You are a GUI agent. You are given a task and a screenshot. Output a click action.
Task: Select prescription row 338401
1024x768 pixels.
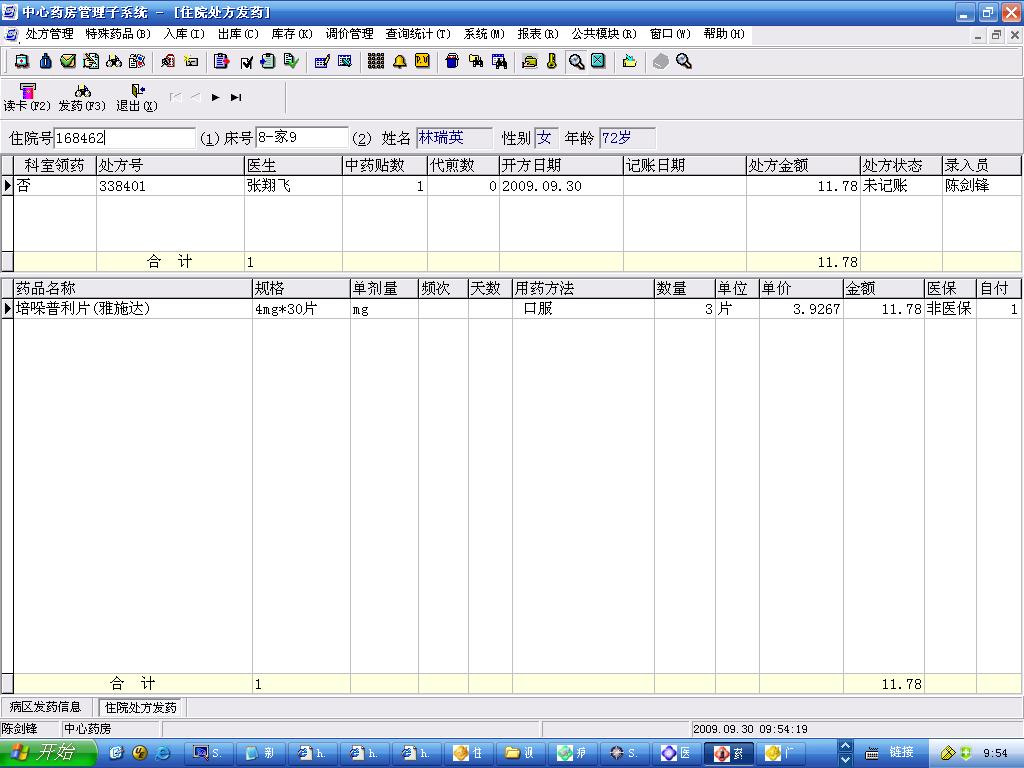tap(122, 186)
